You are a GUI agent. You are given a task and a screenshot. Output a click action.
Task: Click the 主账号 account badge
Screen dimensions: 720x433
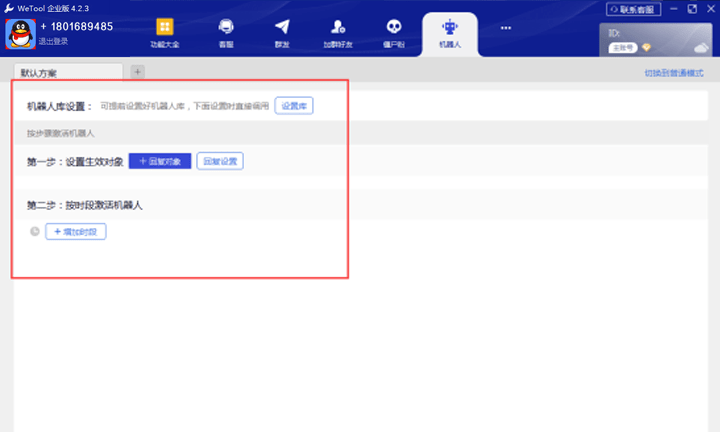coord(623,47)
